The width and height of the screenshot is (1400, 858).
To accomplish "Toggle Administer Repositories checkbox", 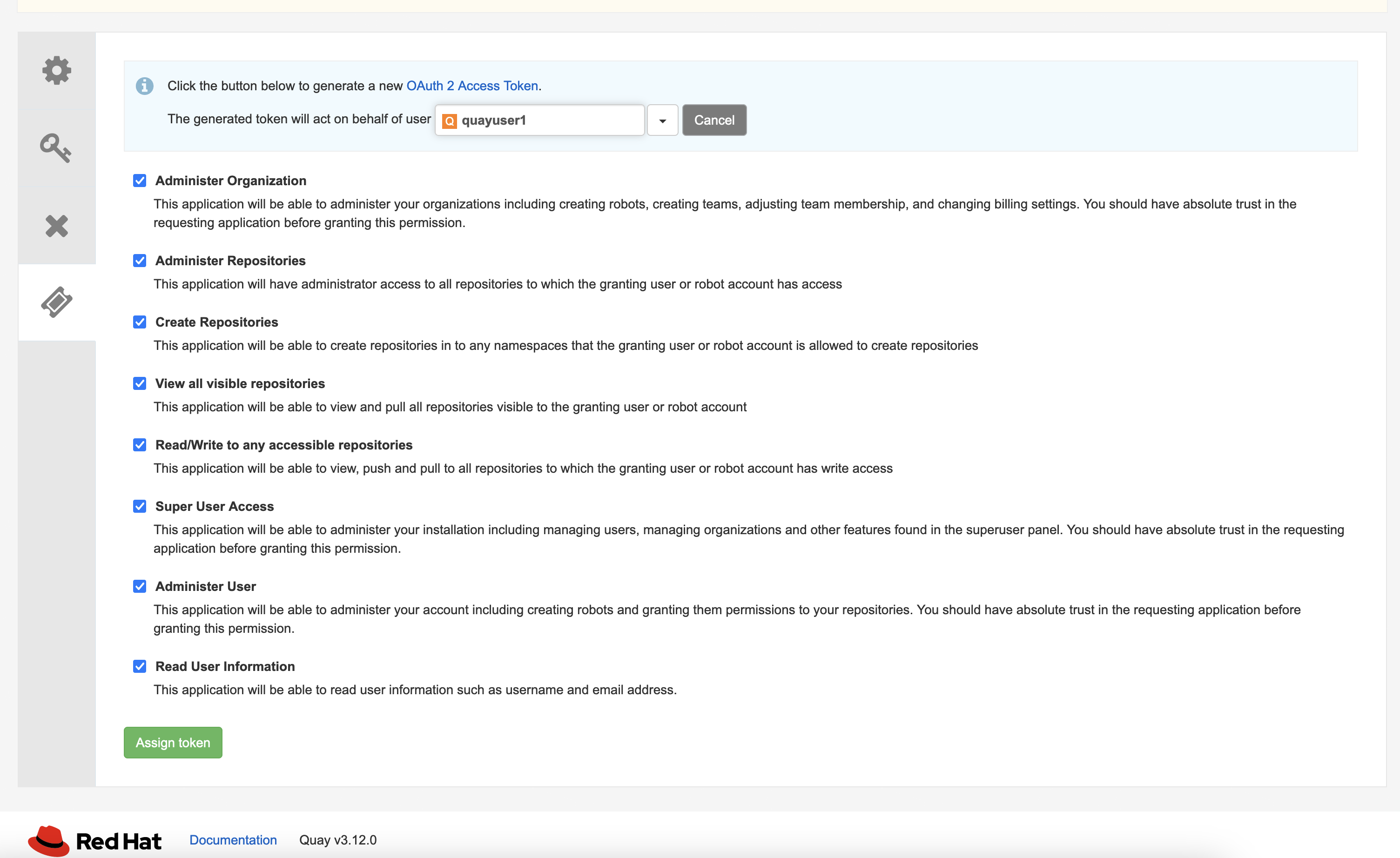I will pos(140,261).
